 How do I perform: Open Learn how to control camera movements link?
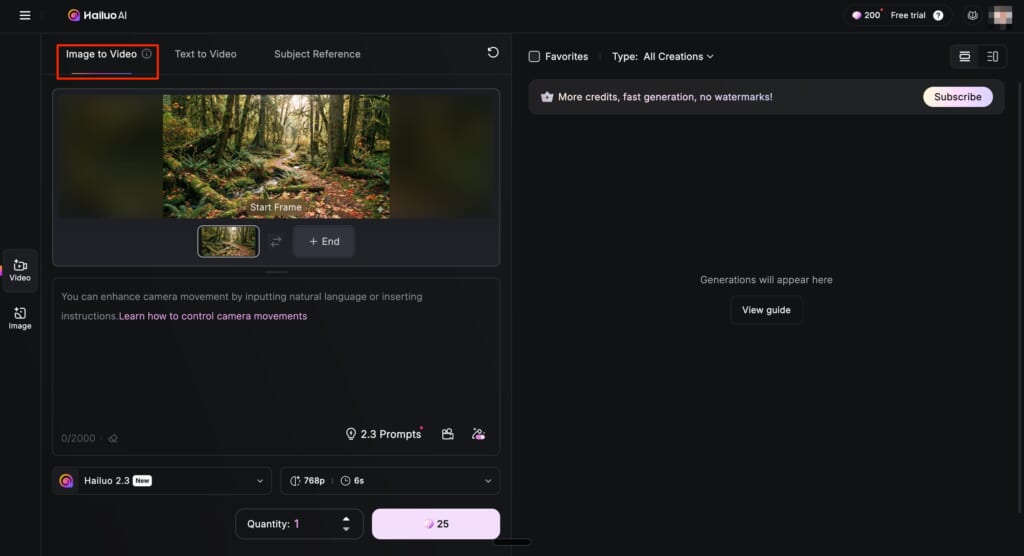point(213,316)
